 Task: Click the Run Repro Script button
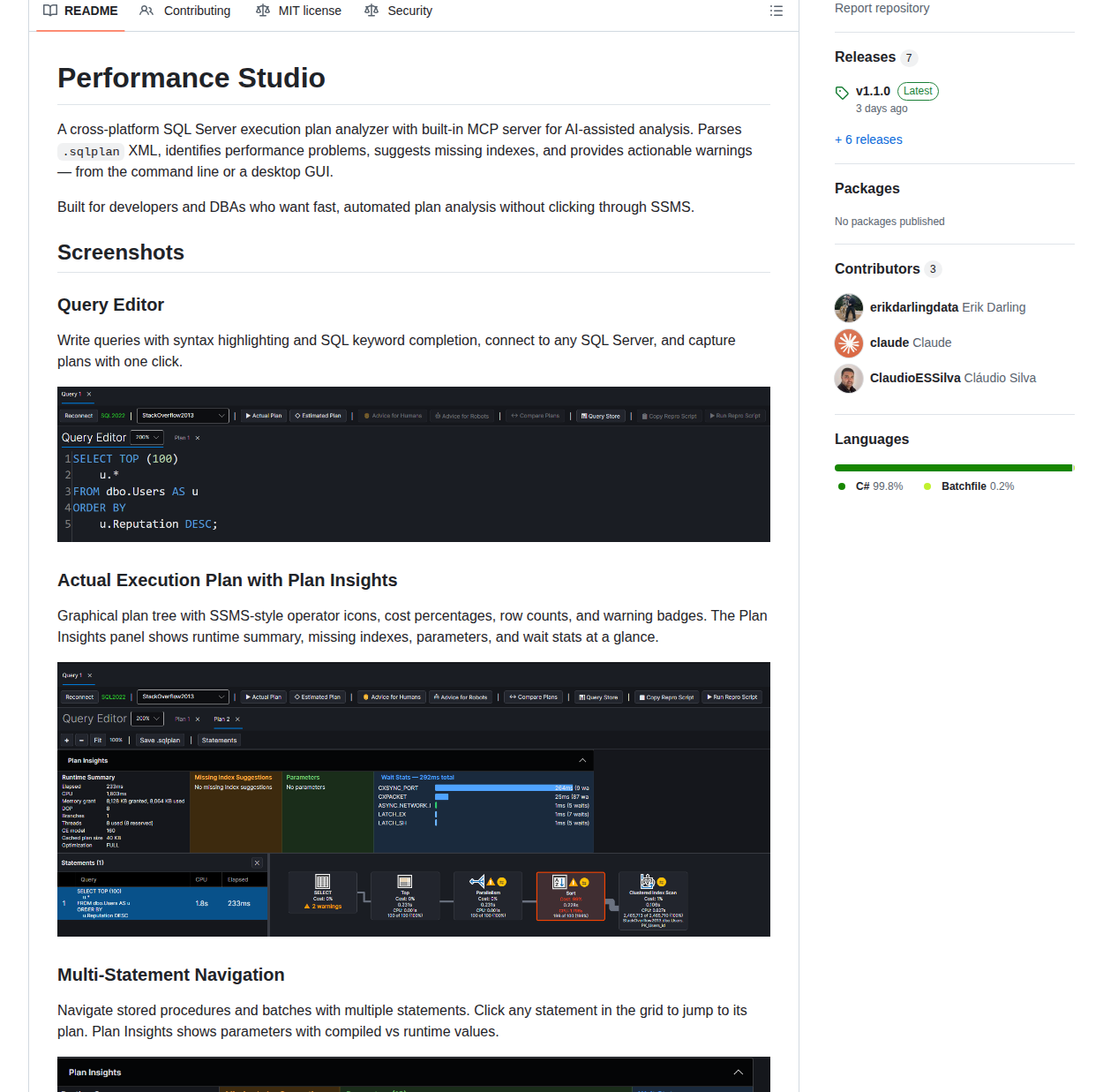[x=732, y=697]
